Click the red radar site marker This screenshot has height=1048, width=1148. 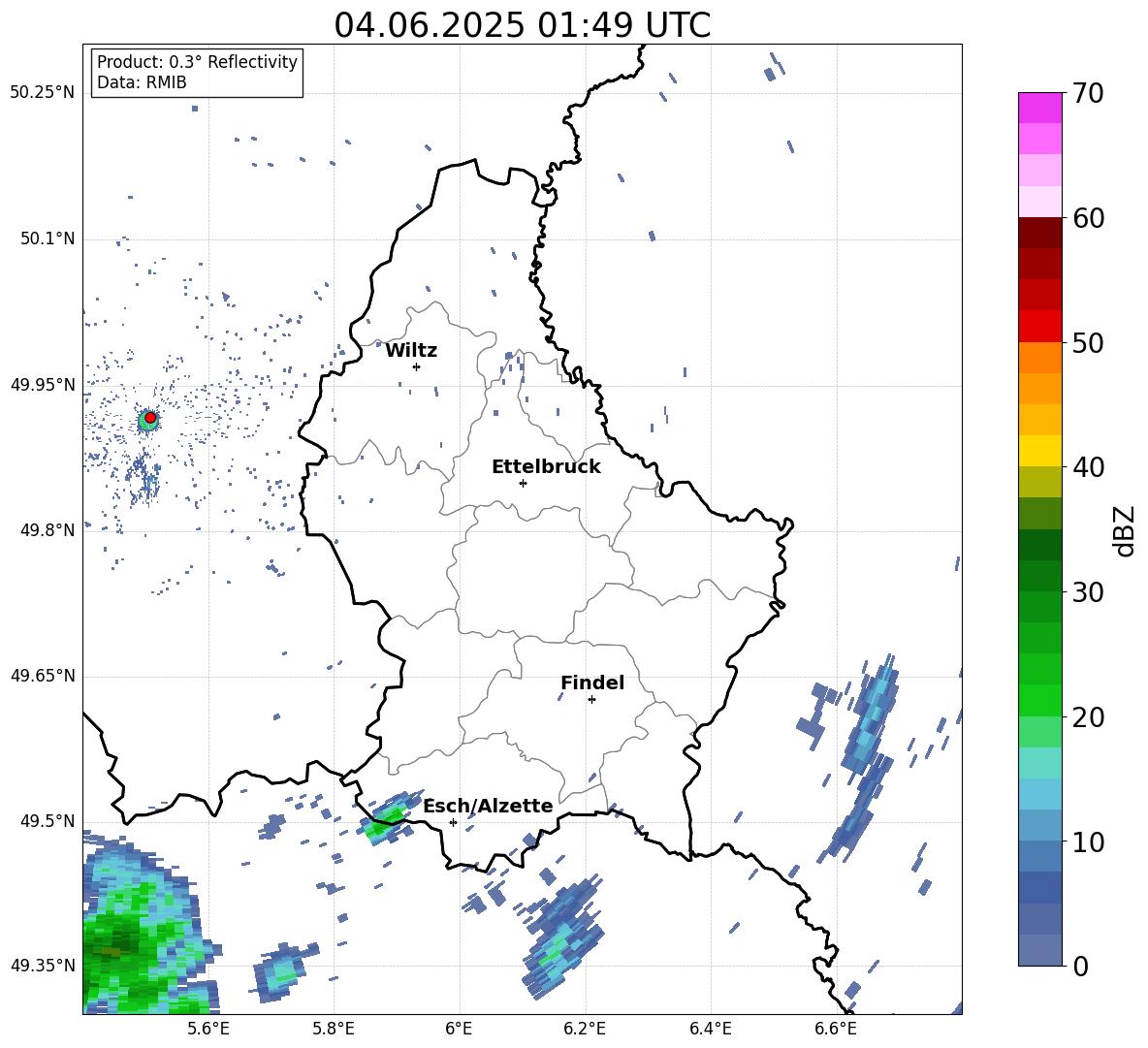150,418
